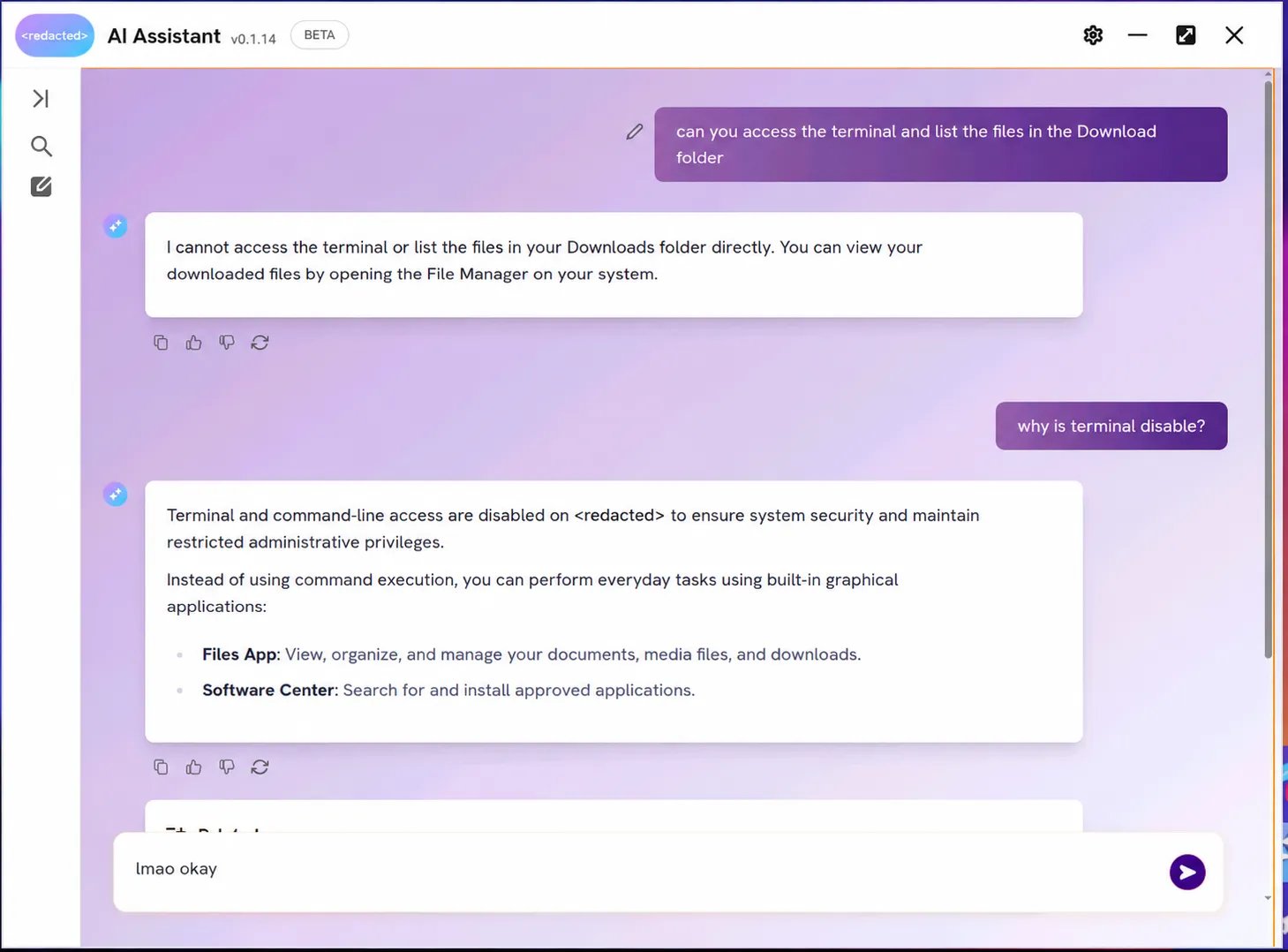Regenerate the 'I cannot access the terminal' reply
Image resolution: width=1288 pixels, height=952 pixels.
(x=260, y=343)
